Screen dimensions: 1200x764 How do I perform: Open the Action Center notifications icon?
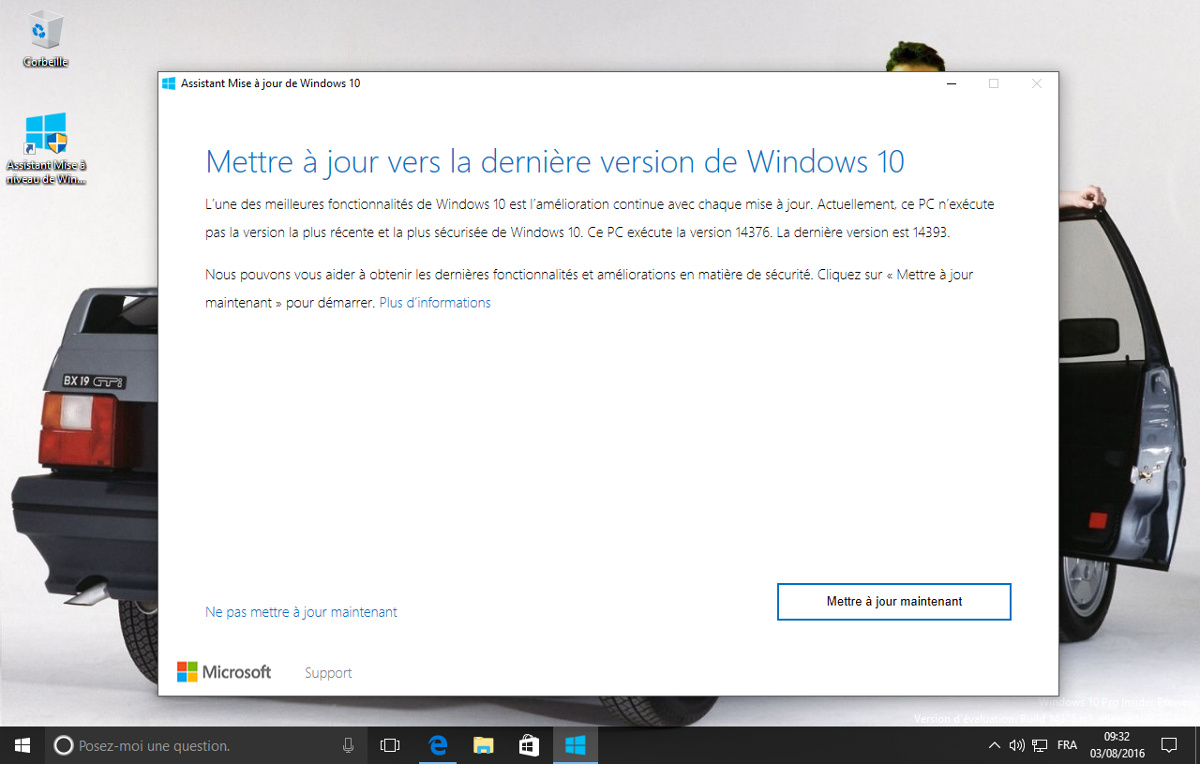click(1169, 745)
